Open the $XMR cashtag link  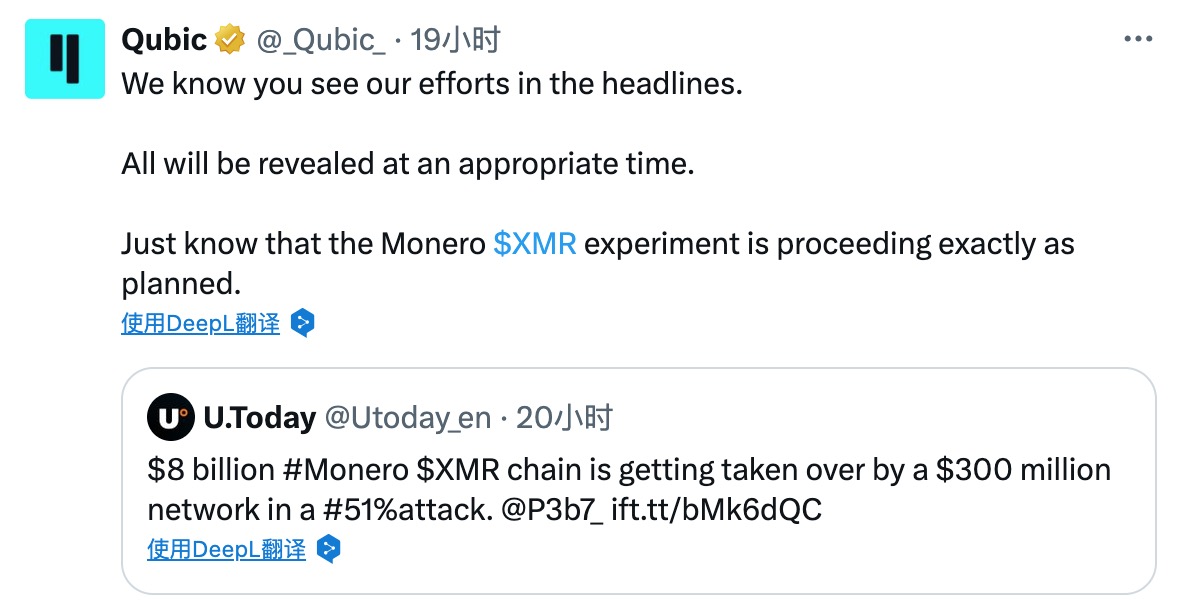[534, 243]
